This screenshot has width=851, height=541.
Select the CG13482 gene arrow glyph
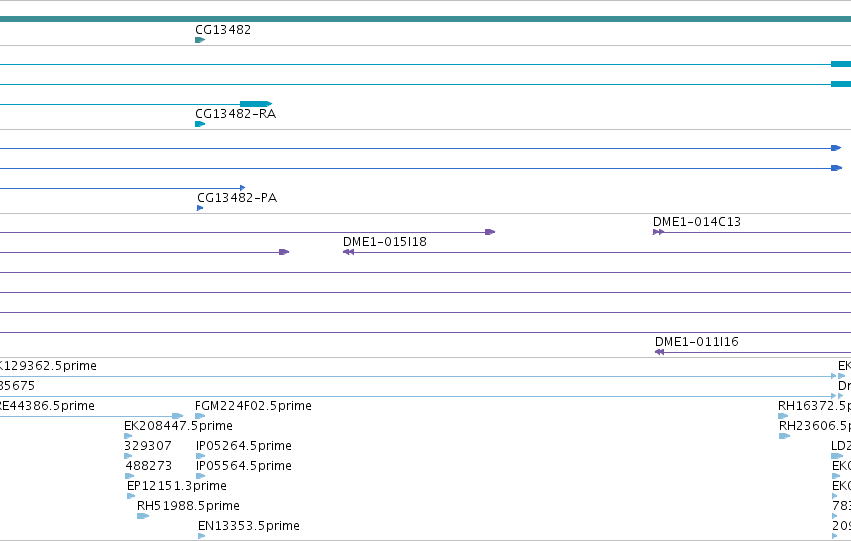[200, 40]
